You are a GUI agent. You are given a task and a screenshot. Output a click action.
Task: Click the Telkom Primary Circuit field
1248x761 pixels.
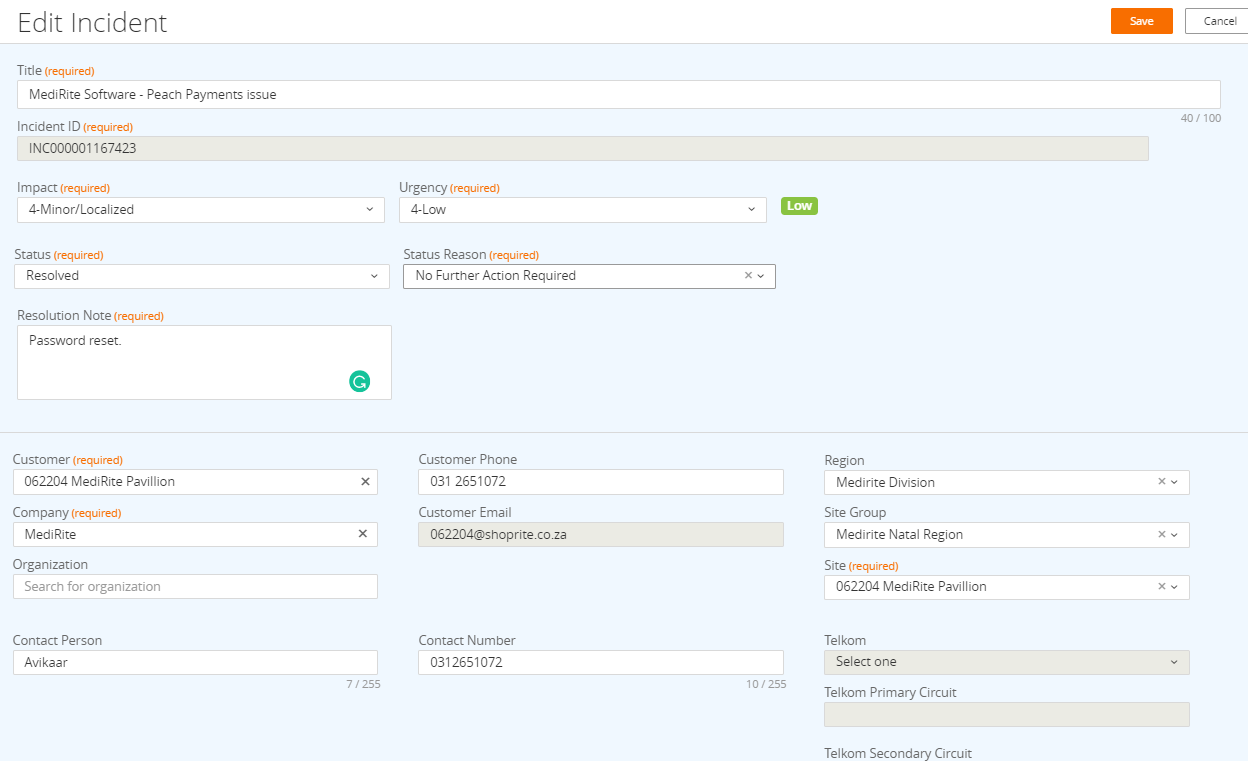click(x=1007, y=714)
